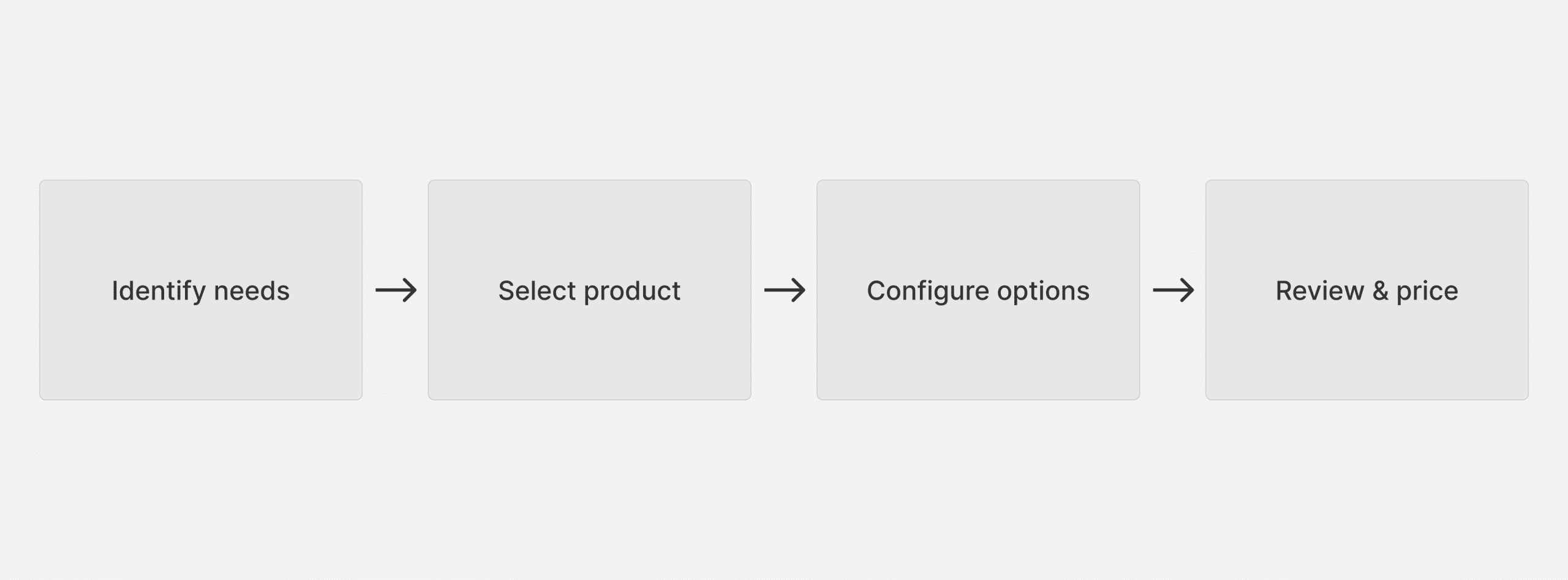
Task: Click the arrow after Identify needs
Action: tap(396, 290)
